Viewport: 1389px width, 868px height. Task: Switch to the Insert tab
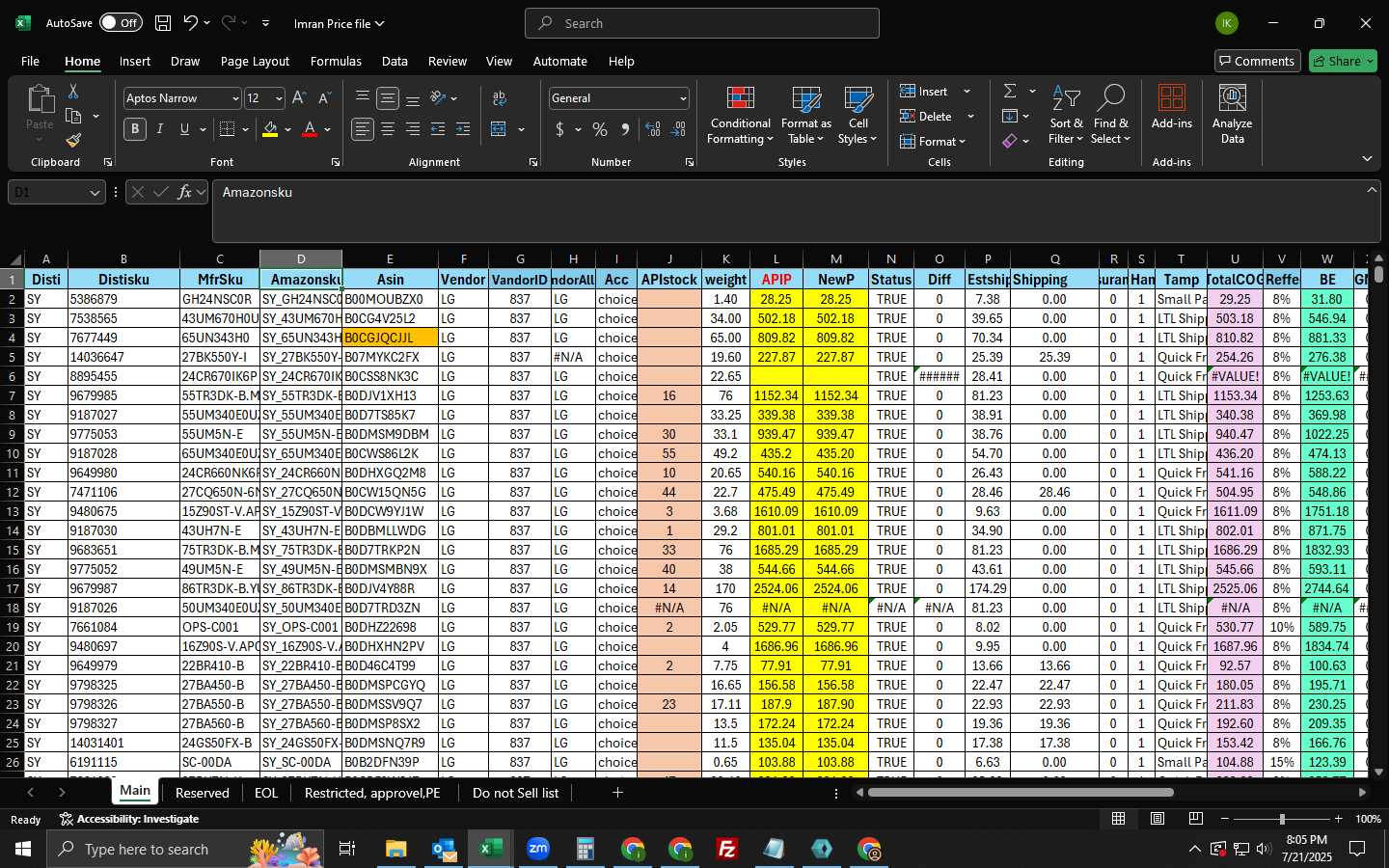coord(135,61)
